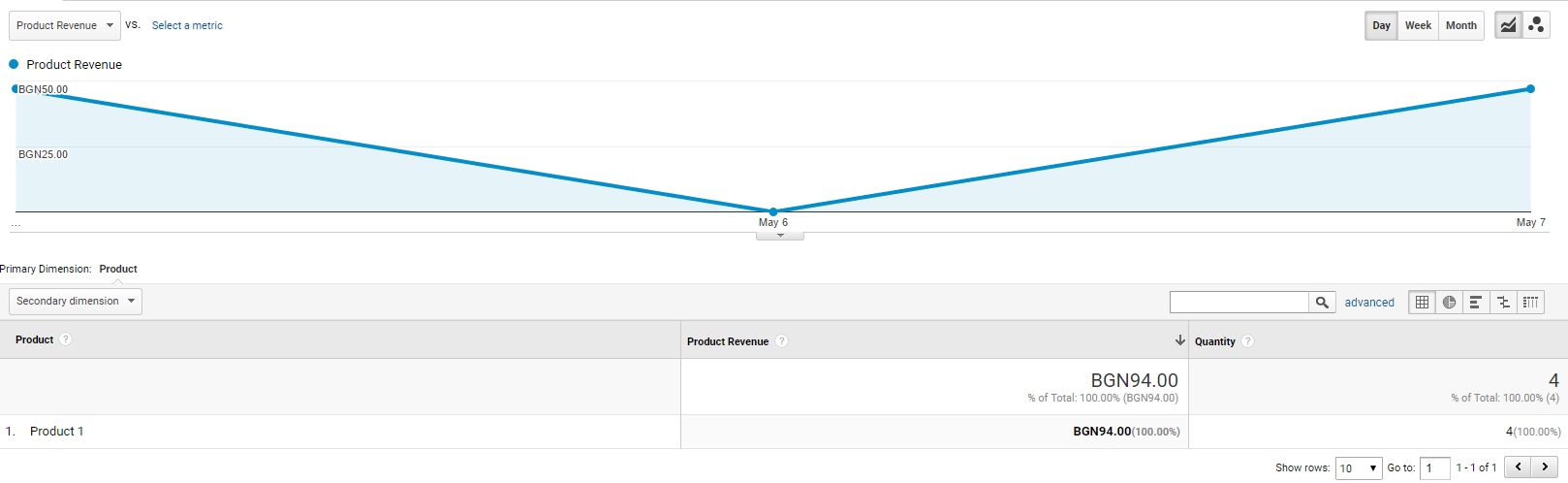Open the Product Revenue metric dropdown
Screen dimensions: 1568x483
pyautogui.click(x=65, y=25)
